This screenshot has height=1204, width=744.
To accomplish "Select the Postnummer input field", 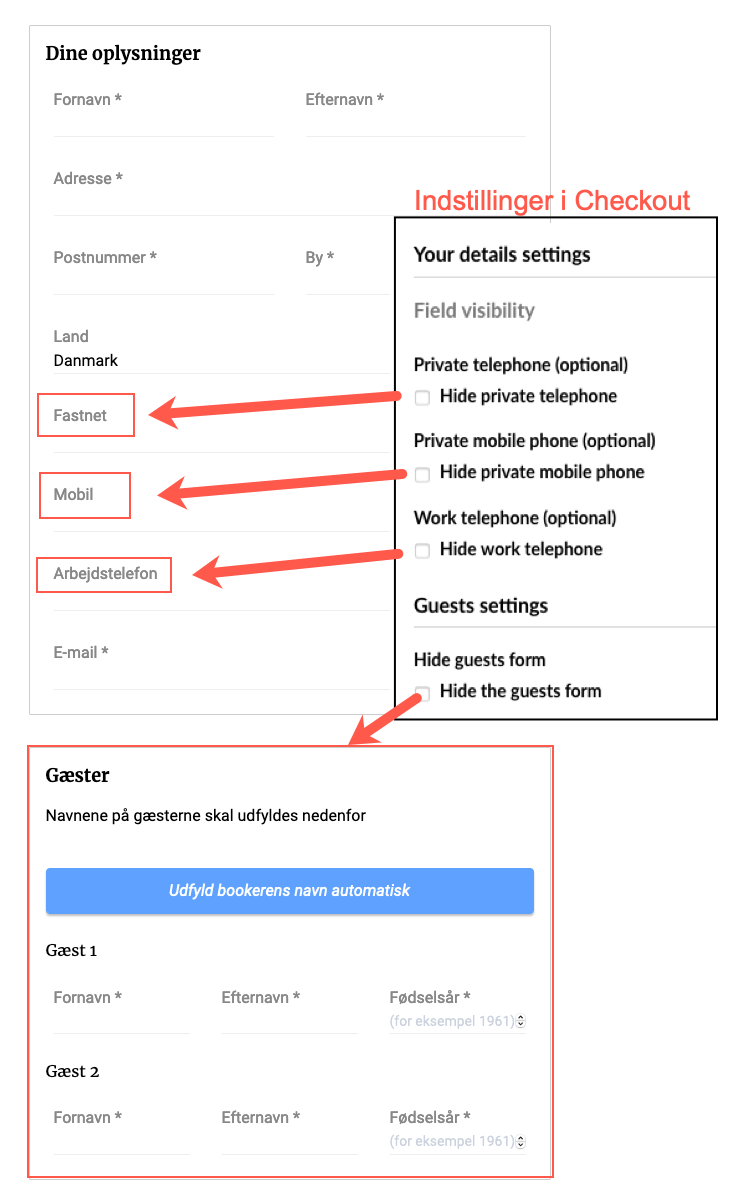I will click(x=164, y=270).
